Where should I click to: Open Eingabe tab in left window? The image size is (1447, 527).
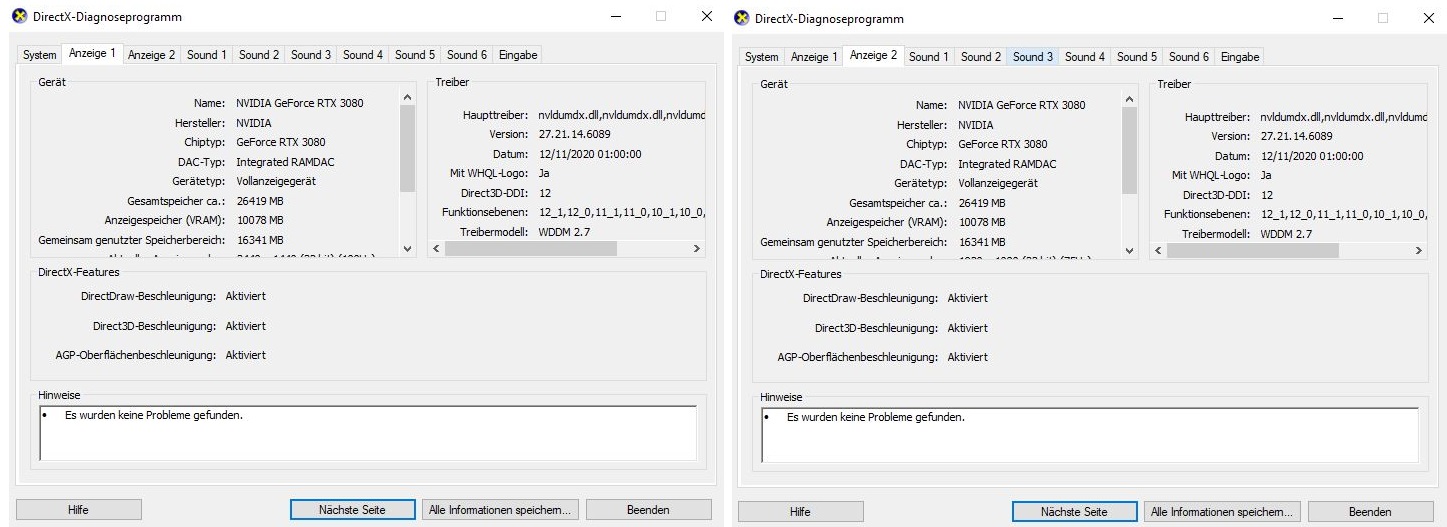pyautogui.click(x=518, y=55)
